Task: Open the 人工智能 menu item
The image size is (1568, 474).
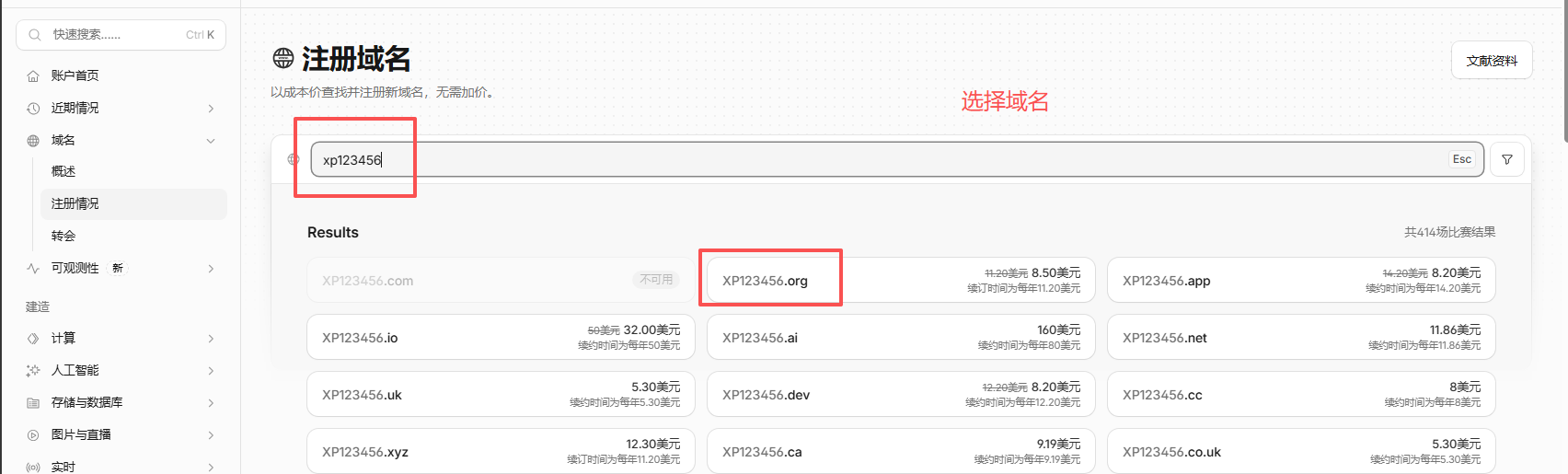Action: pyautogui.click(x=121, y=370)
